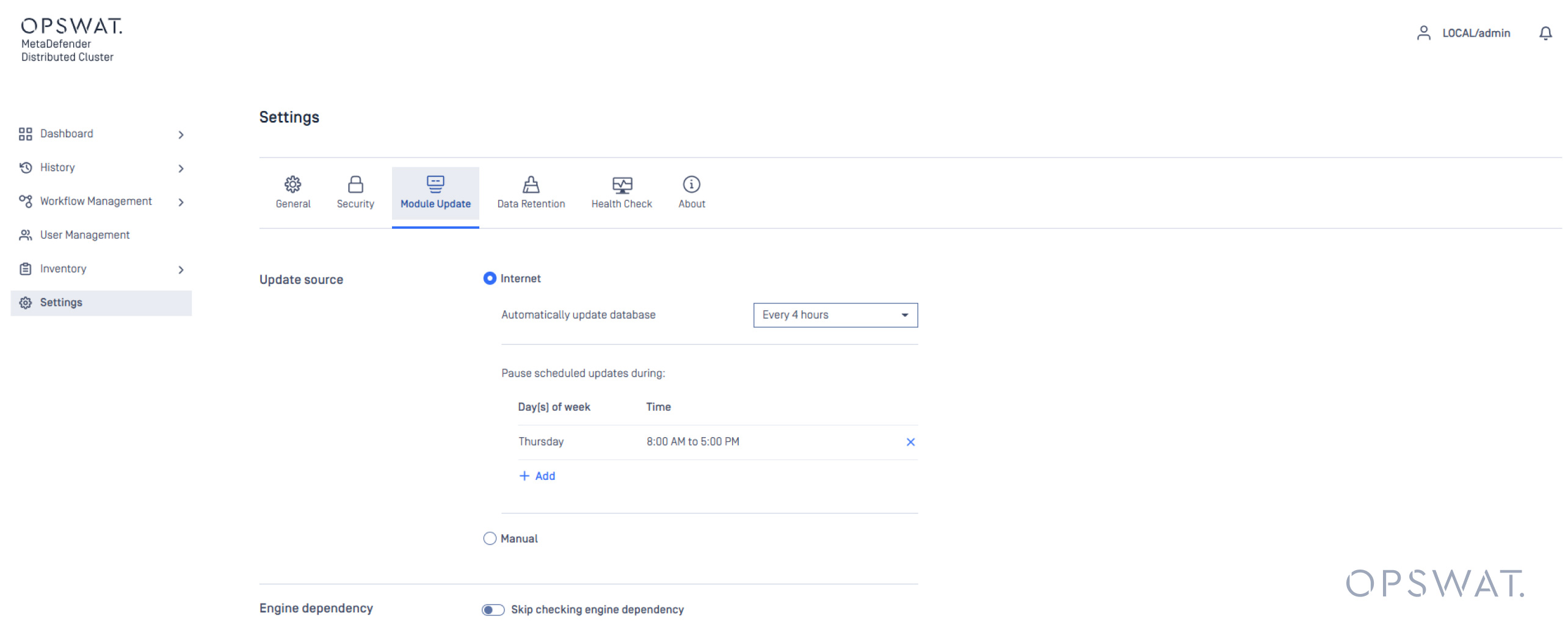Click the Inventory sidebar icon
1568x641 pixels.
26,269
